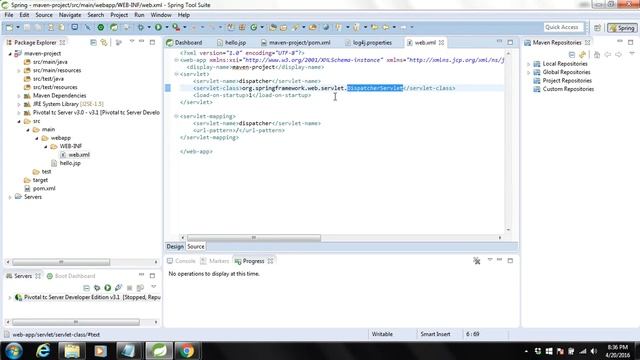Viewport: 640px width, 360px height.
Task: Expand the JRE System Library node
Action: click(19, 104)
